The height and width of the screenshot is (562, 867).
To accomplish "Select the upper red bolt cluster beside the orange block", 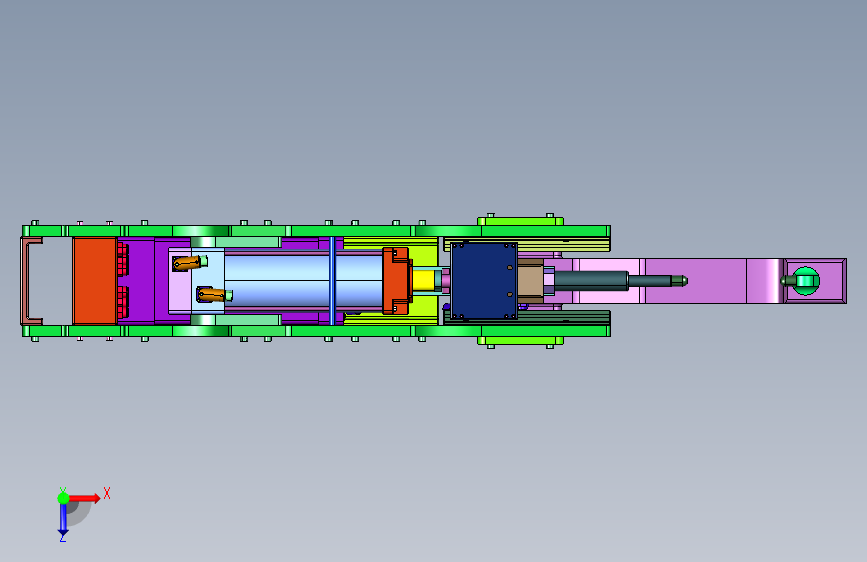I will [123, 260].
